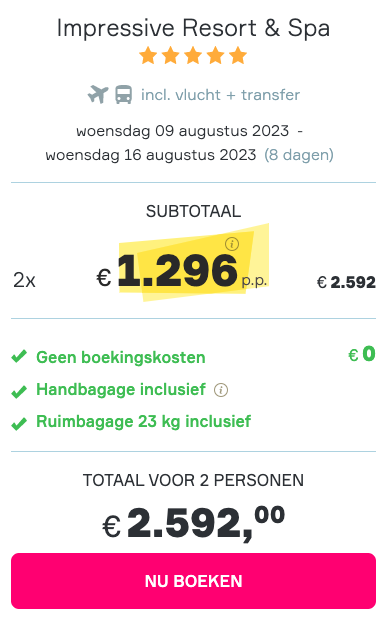Click the checkmark beside Geen boekingskosten

19,356
